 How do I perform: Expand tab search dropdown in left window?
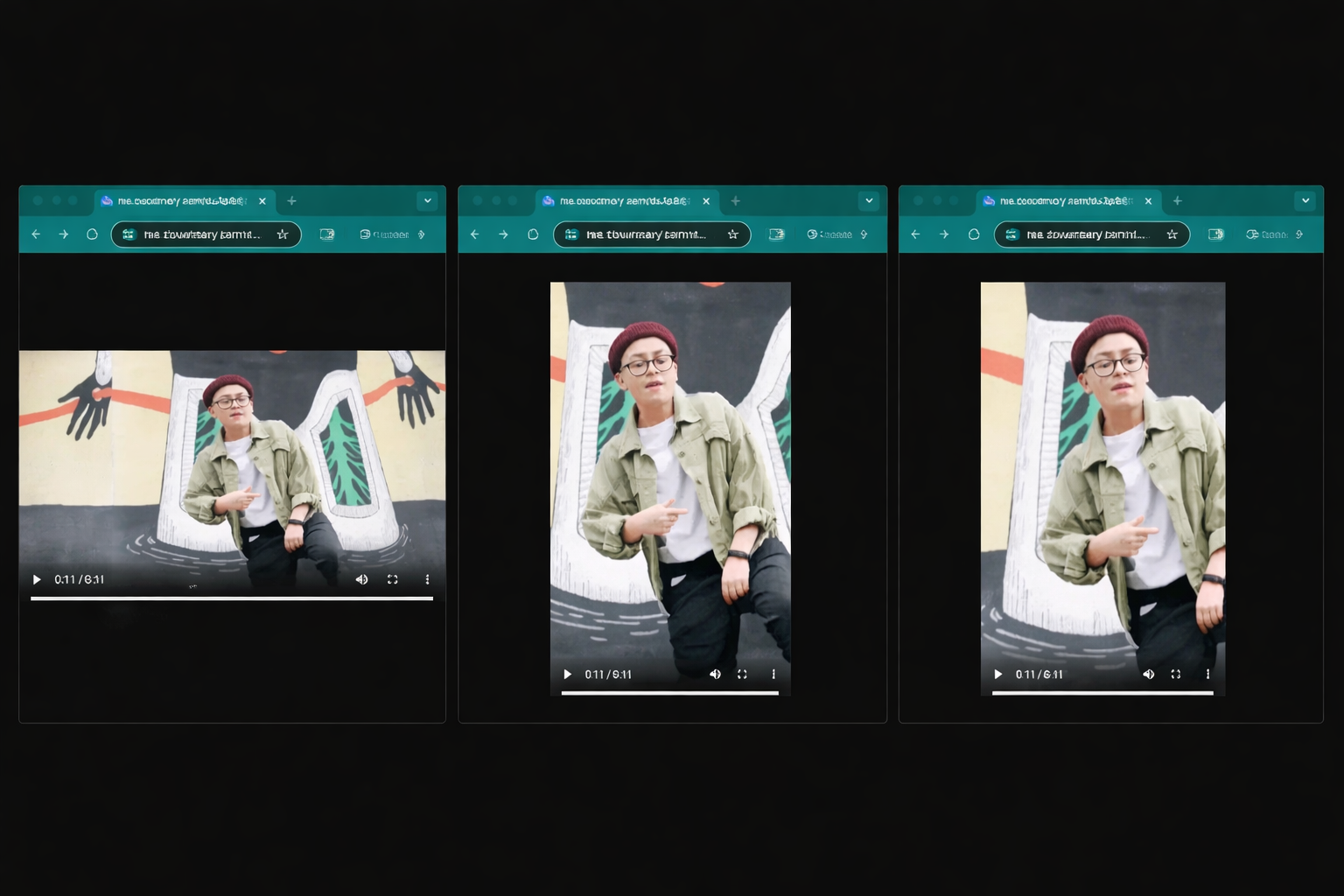pyautogui.click(x=427, y=201)
